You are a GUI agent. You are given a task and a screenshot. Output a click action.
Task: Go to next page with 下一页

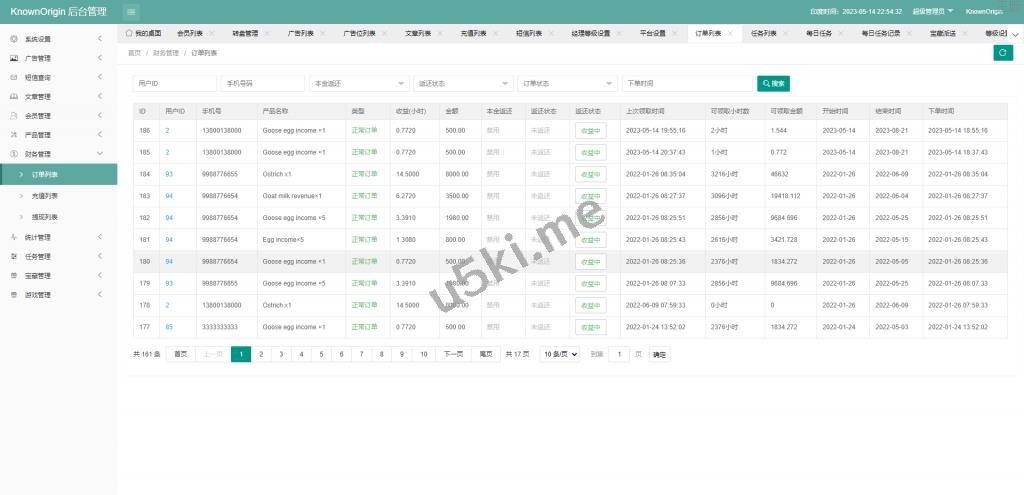(x=453, y=354)
